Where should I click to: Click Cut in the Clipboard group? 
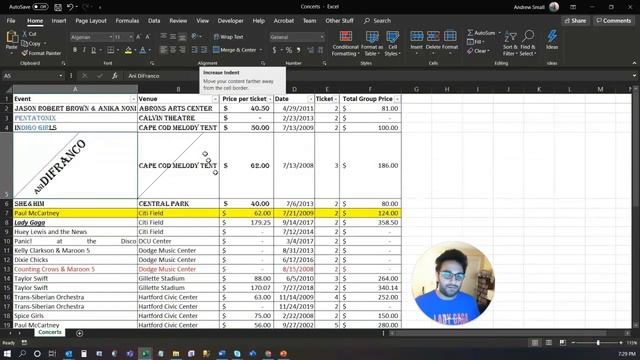pyautogui.click(x=29, y=34)
